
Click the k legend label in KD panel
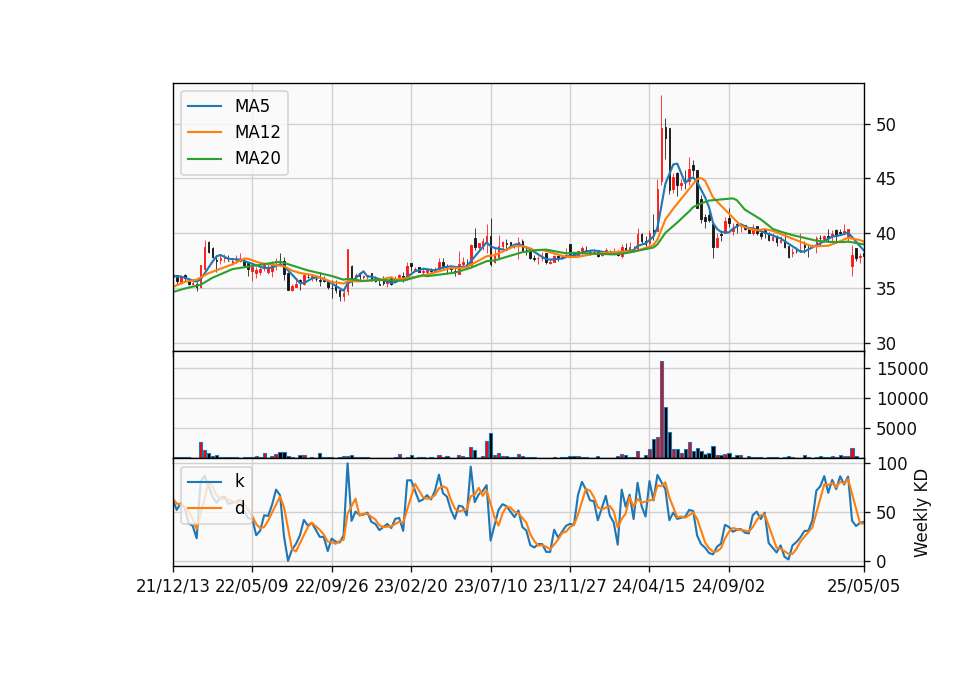pyautogui.click(x=239, y=481)
